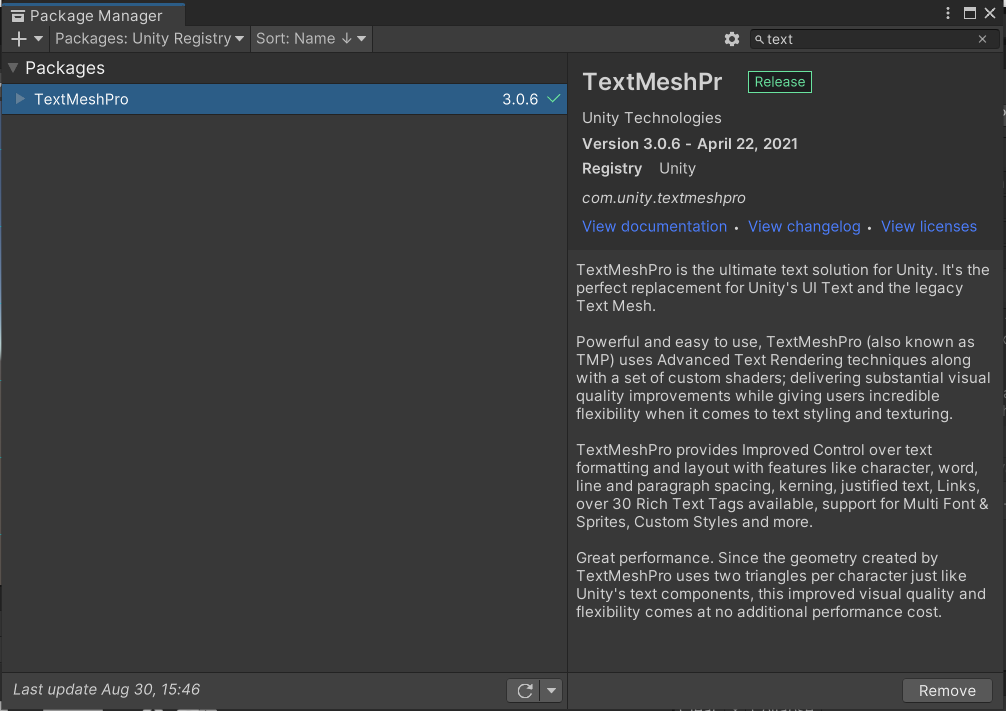
Task: Click the Registry label in details
Action: coord(611,169)
